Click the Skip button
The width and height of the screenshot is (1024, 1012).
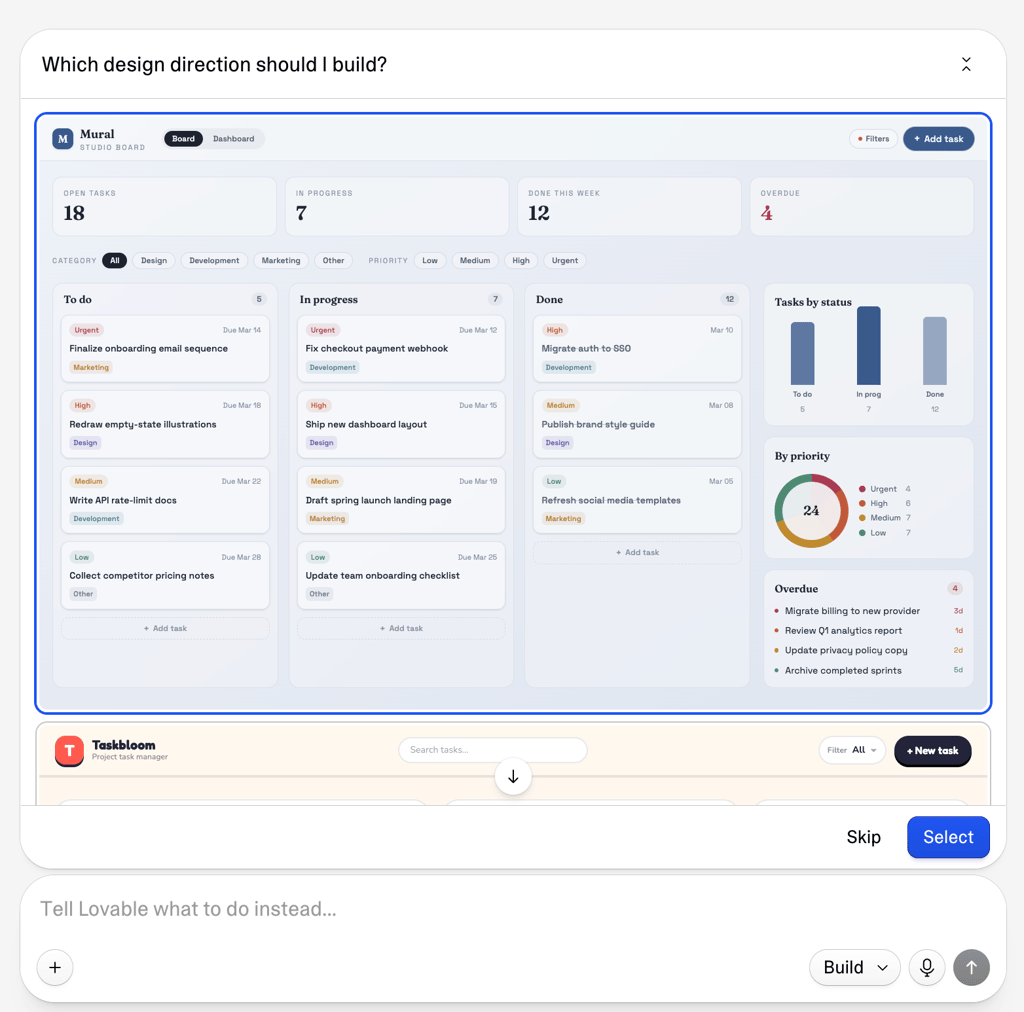pos(863,837)
